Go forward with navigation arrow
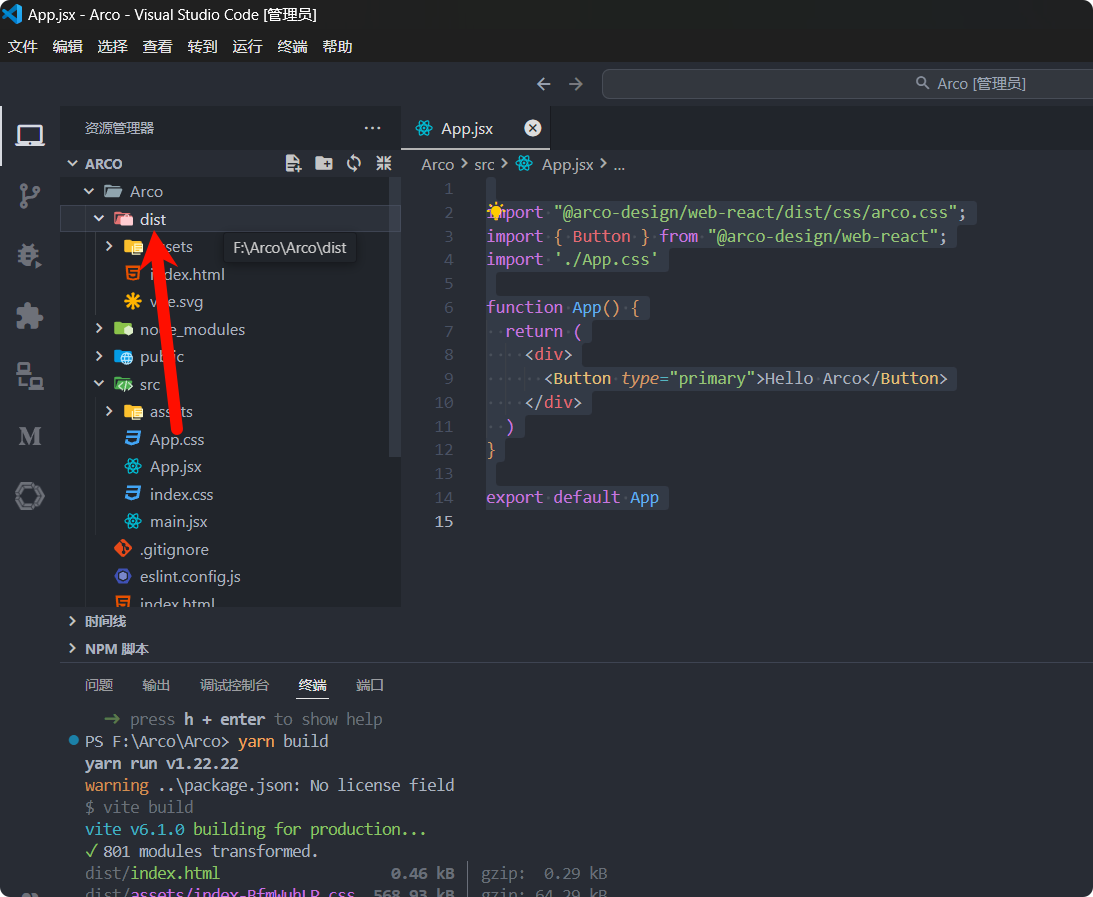Image resolution: width=1093 pixels, height=897 pixels. click(x=576, y=84)
